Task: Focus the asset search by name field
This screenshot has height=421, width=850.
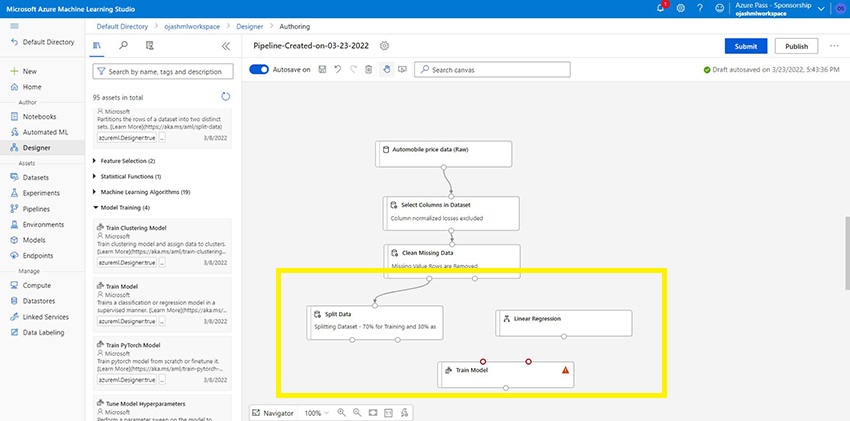Action: (163, 72)
